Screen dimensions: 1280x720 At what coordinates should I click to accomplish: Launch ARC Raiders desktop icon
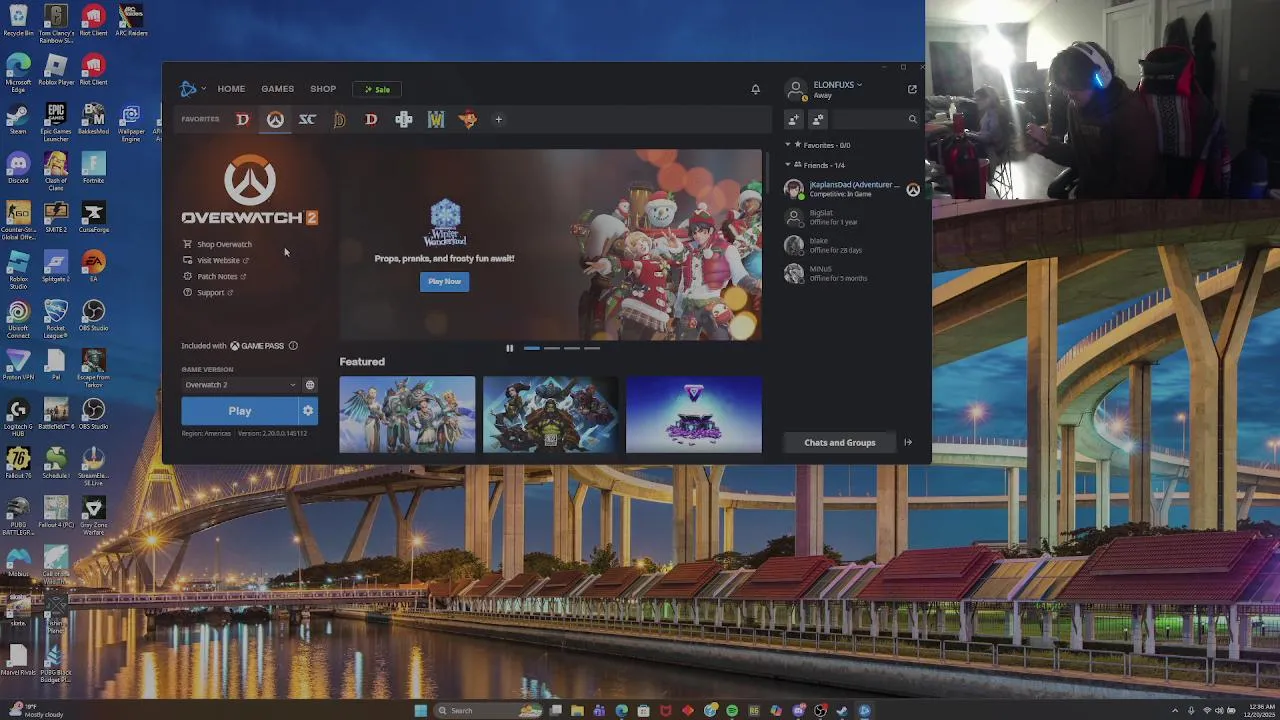(x=131, y=18)
